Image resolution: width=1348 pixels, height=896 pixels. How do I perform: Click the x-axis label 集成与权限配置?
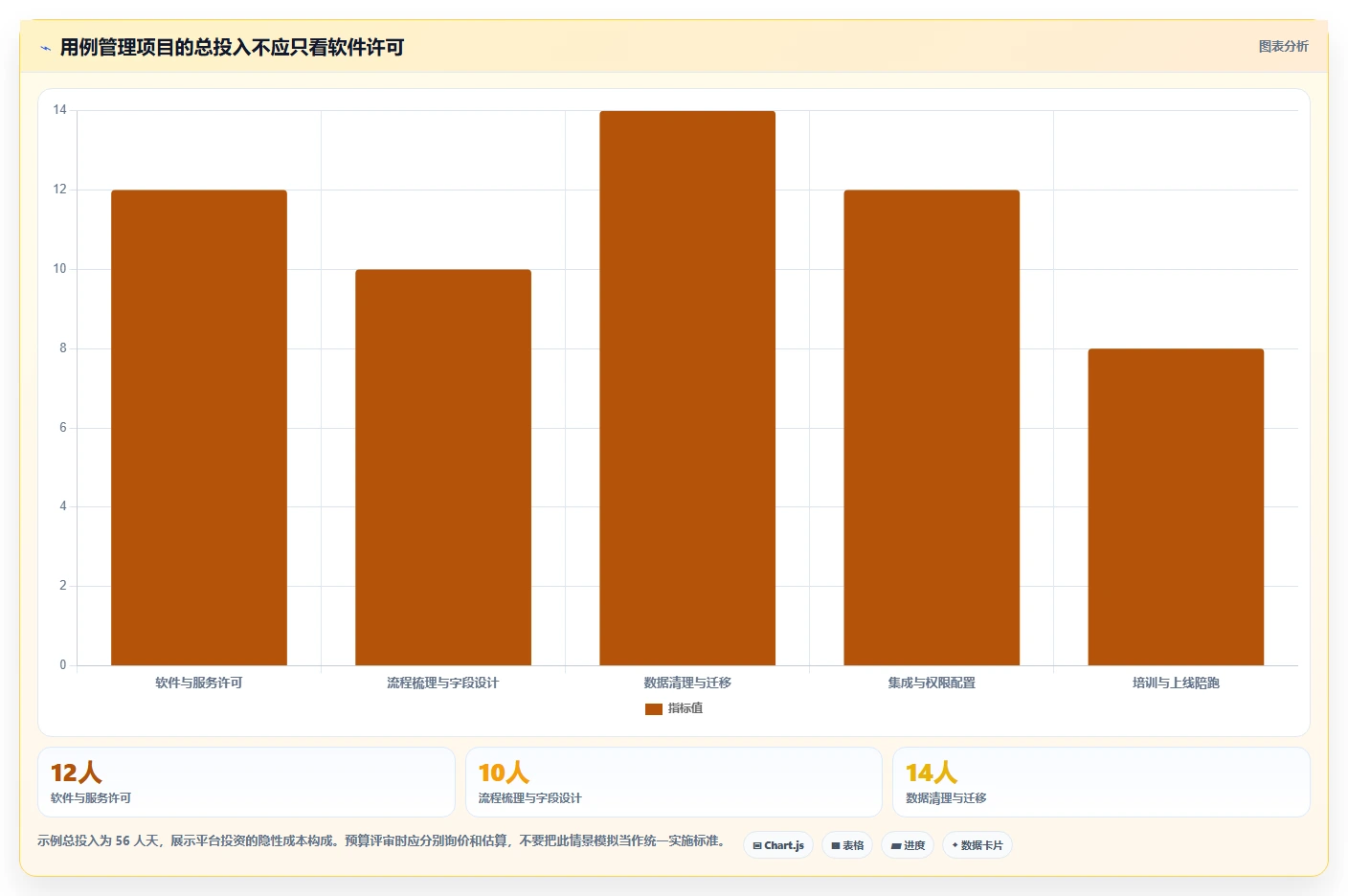(x=932, y=683)
